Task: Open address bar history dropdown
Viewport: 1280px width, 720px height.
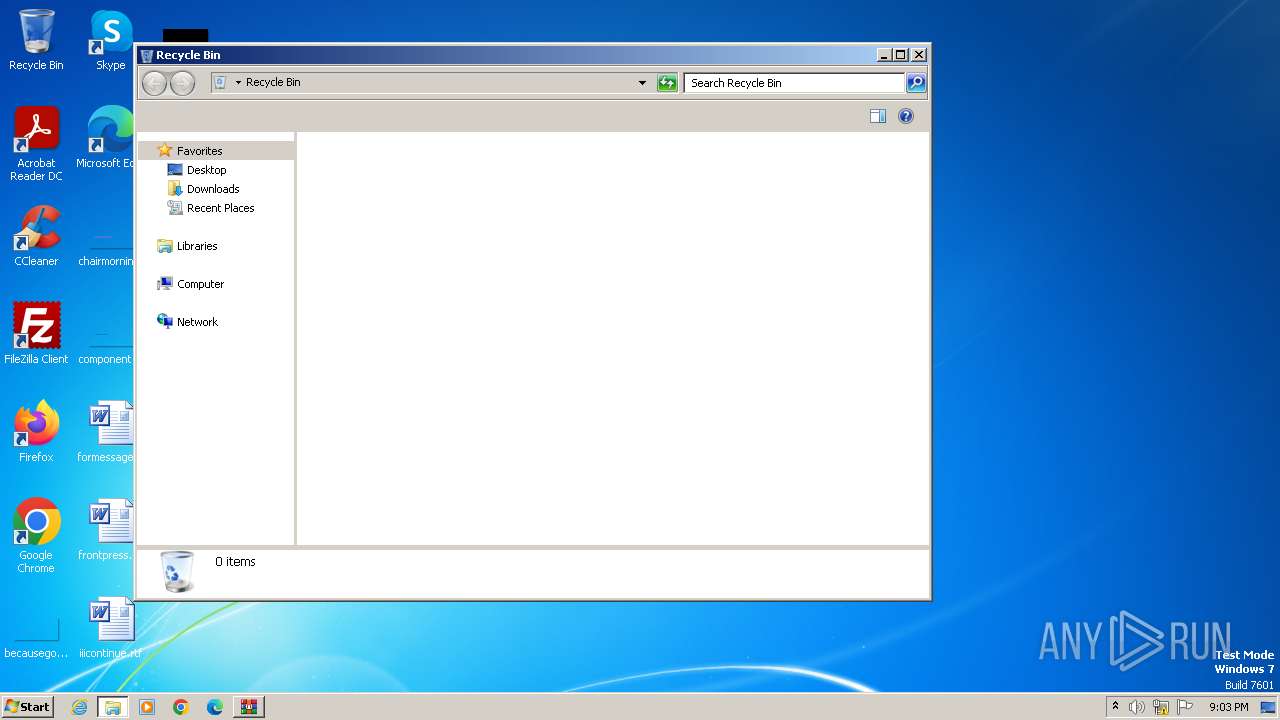Action: coord(642,83)
